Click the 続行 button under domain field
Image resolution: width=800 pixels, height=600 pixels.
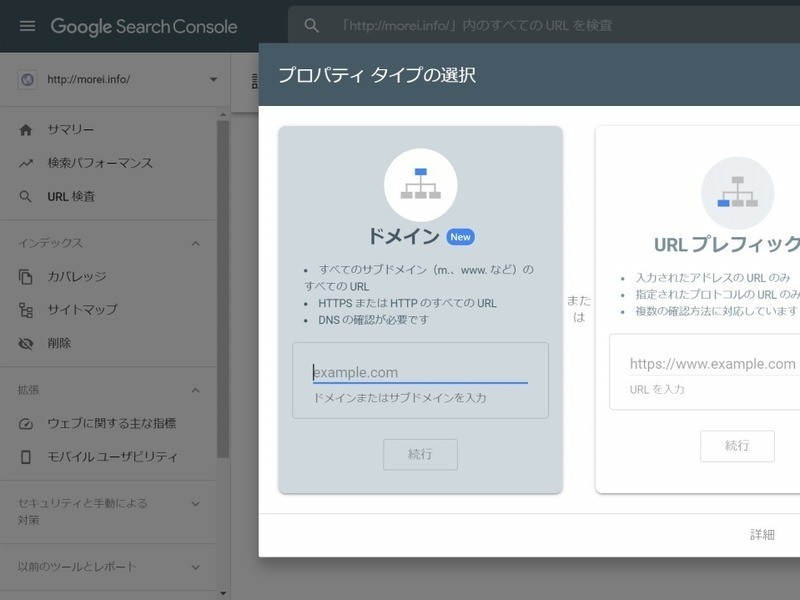point(420,454)
